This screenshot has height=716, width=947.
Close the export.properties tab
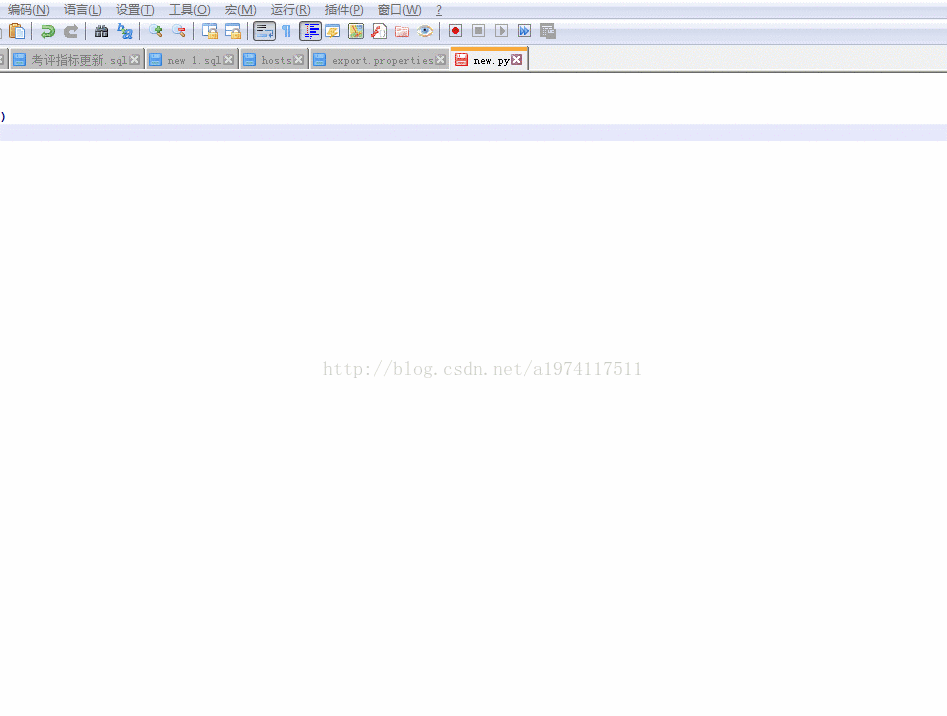coord(441,60)
